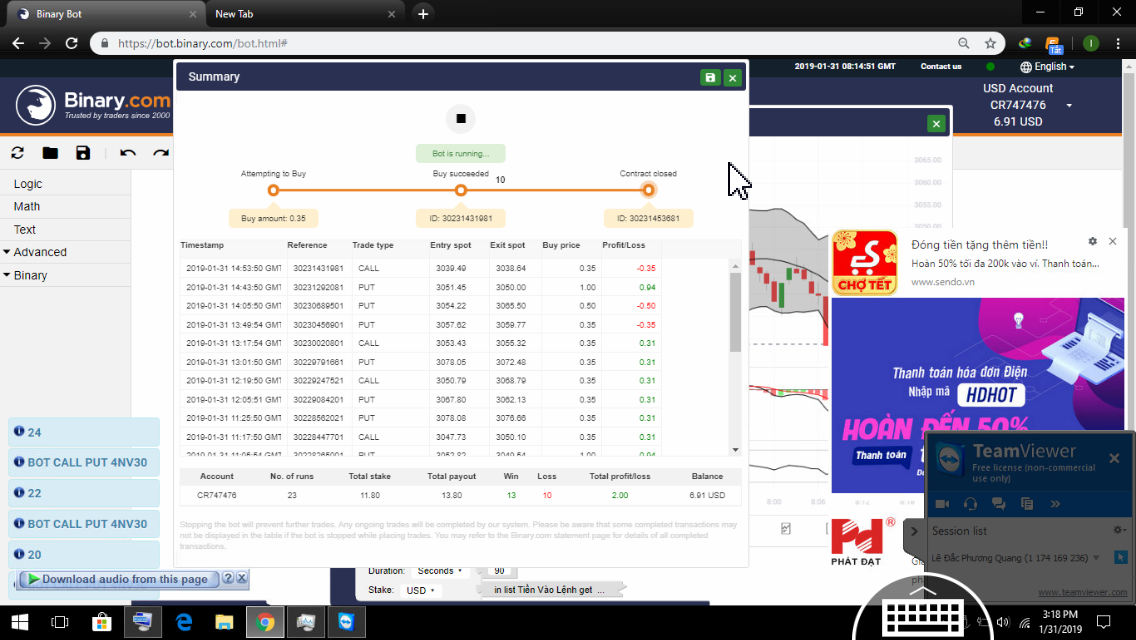Stop the running bot with the stop button
Image resolution: width=1136 pixels, height=640 pixels.
pyautogui.click(x=460, y=119)
